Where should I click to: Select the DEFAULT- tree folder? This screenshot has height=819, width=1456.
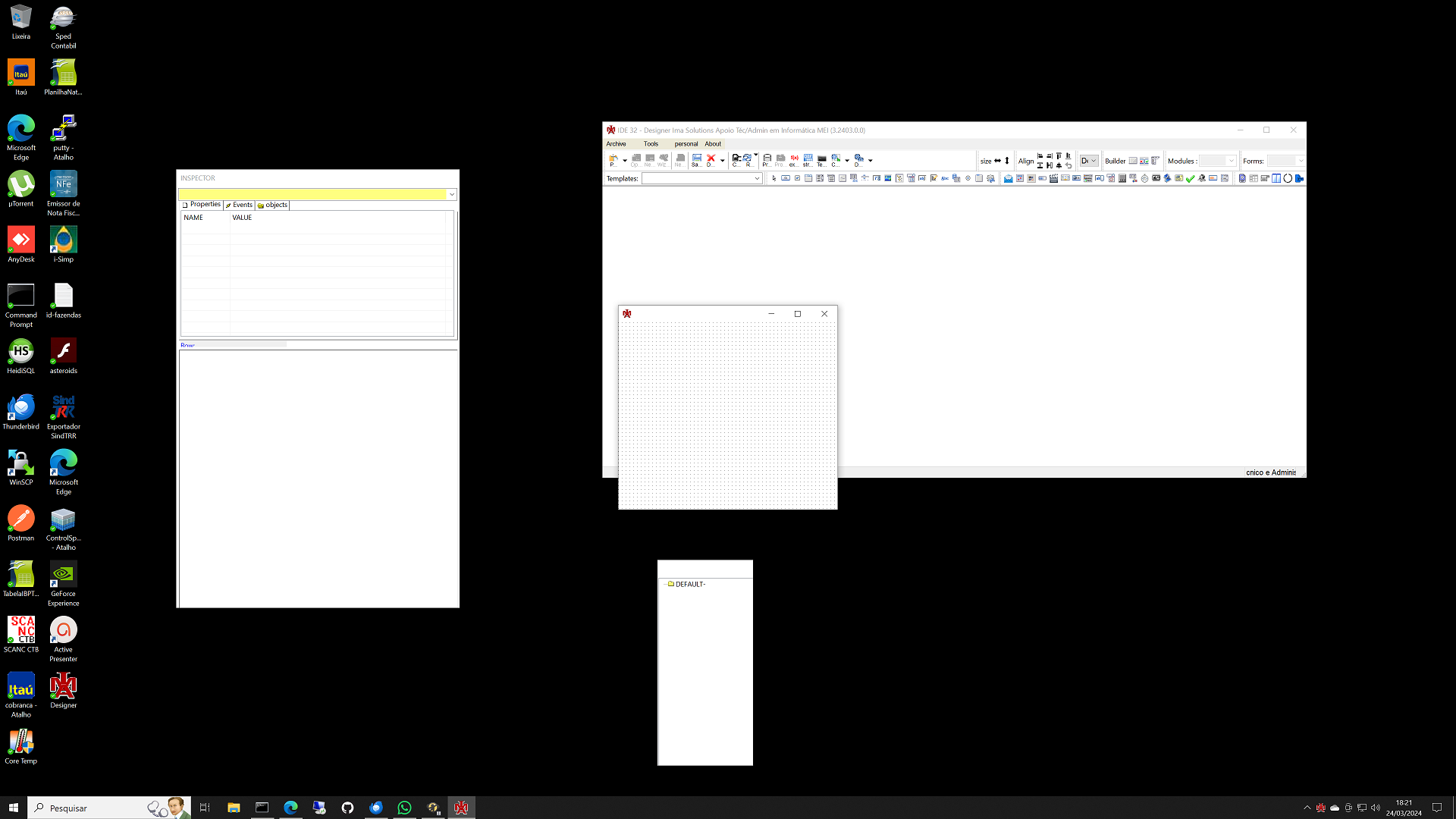689,585
